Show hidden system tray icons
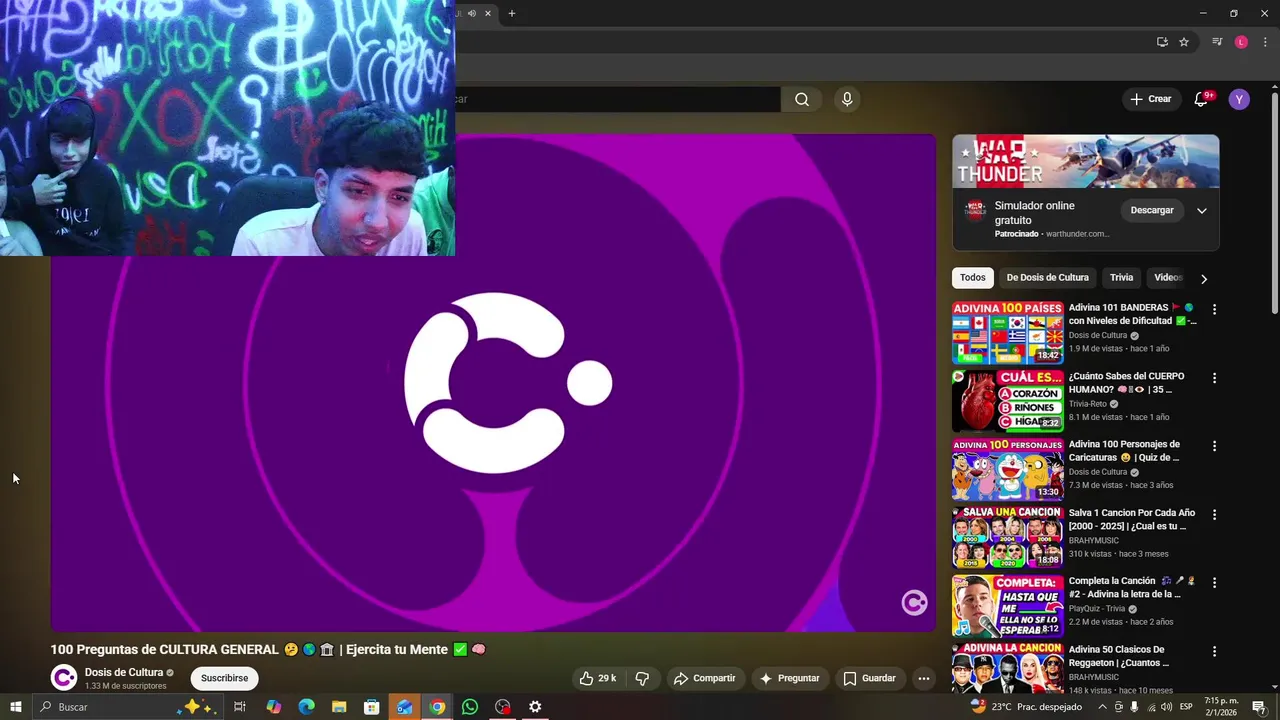Viewport: 1280px width, 720px height. (1103, 707)
